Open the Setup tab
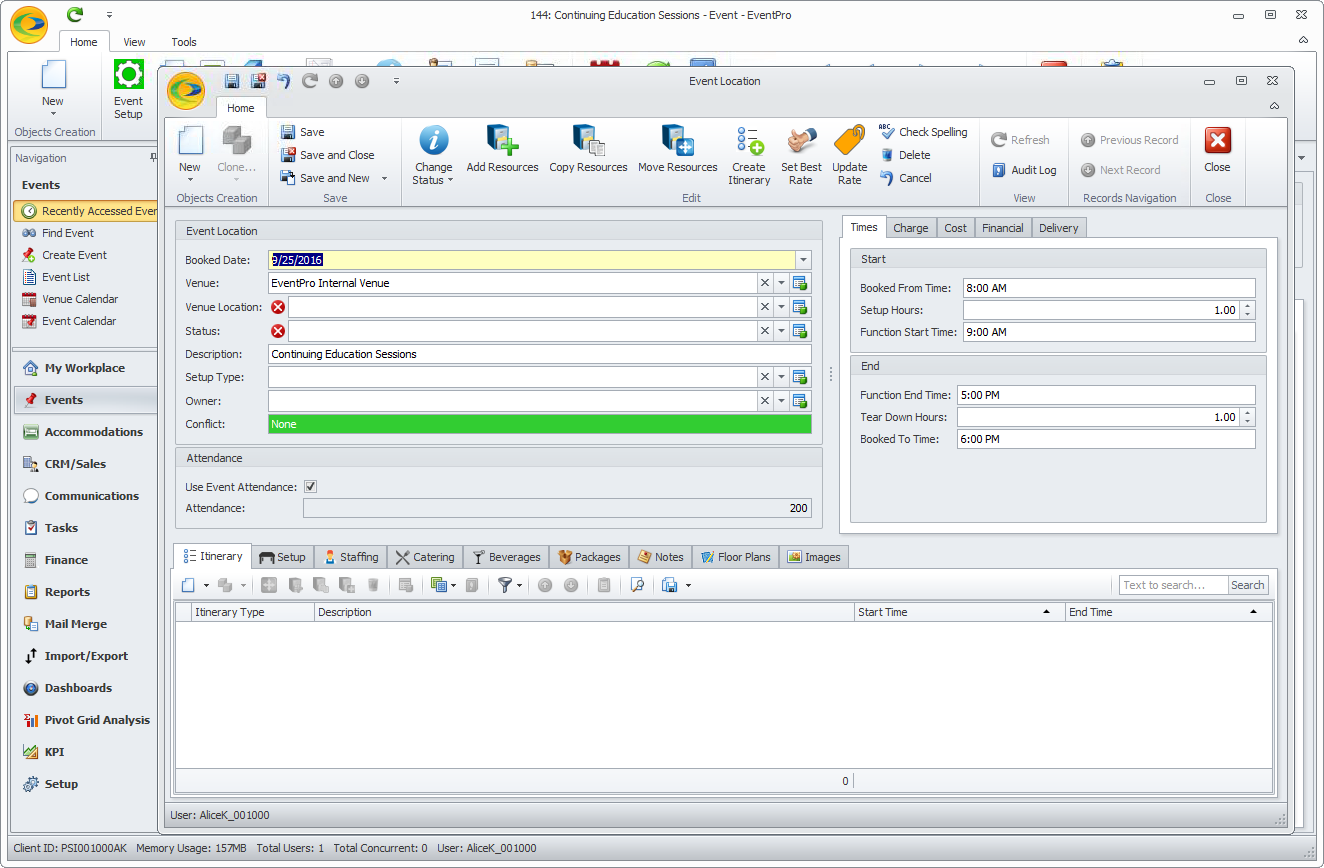 pyautogui.click(x=282, y=557)
